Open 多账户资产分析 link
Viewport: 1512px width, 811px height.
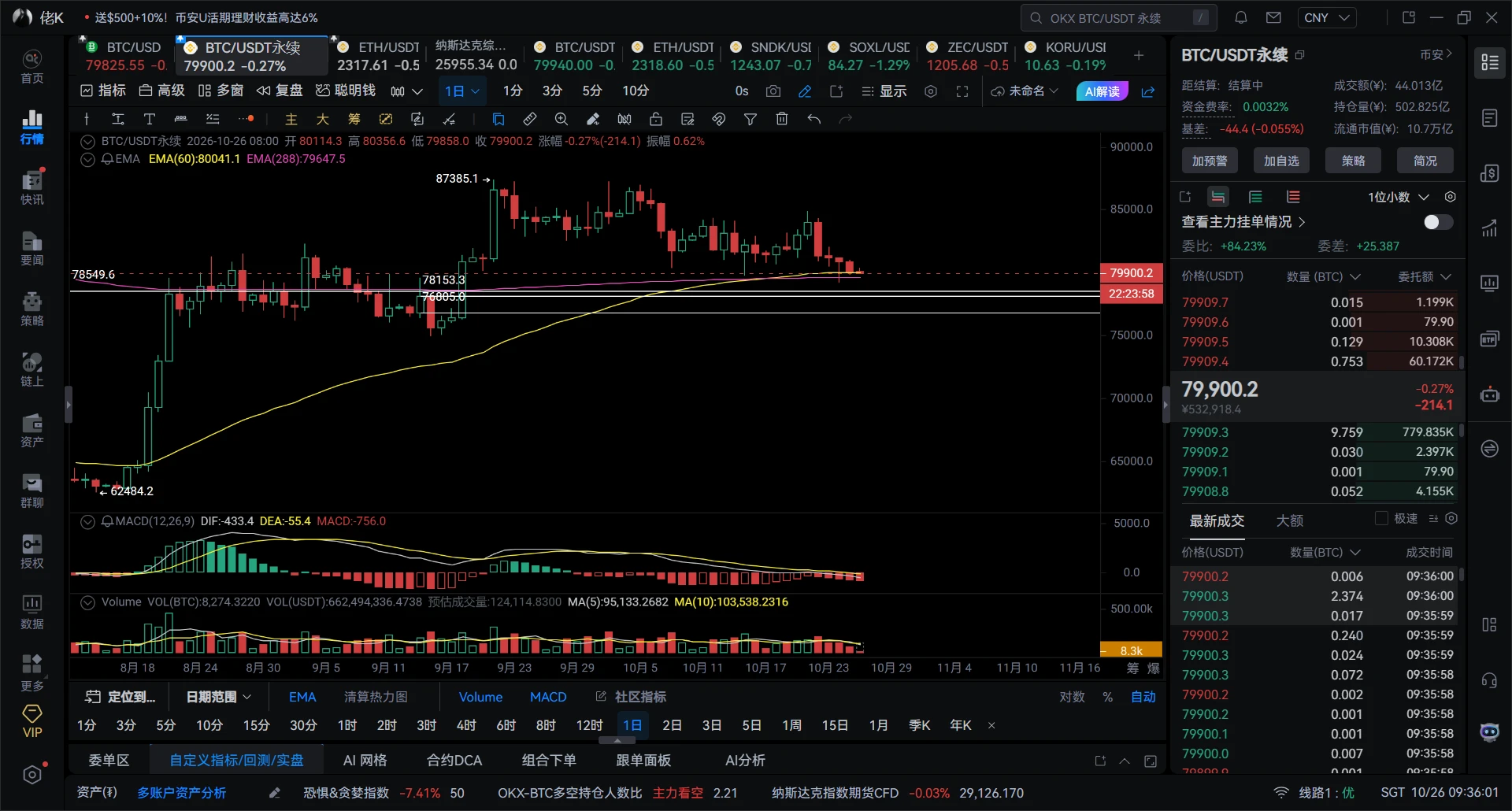(x=181, y=793)
